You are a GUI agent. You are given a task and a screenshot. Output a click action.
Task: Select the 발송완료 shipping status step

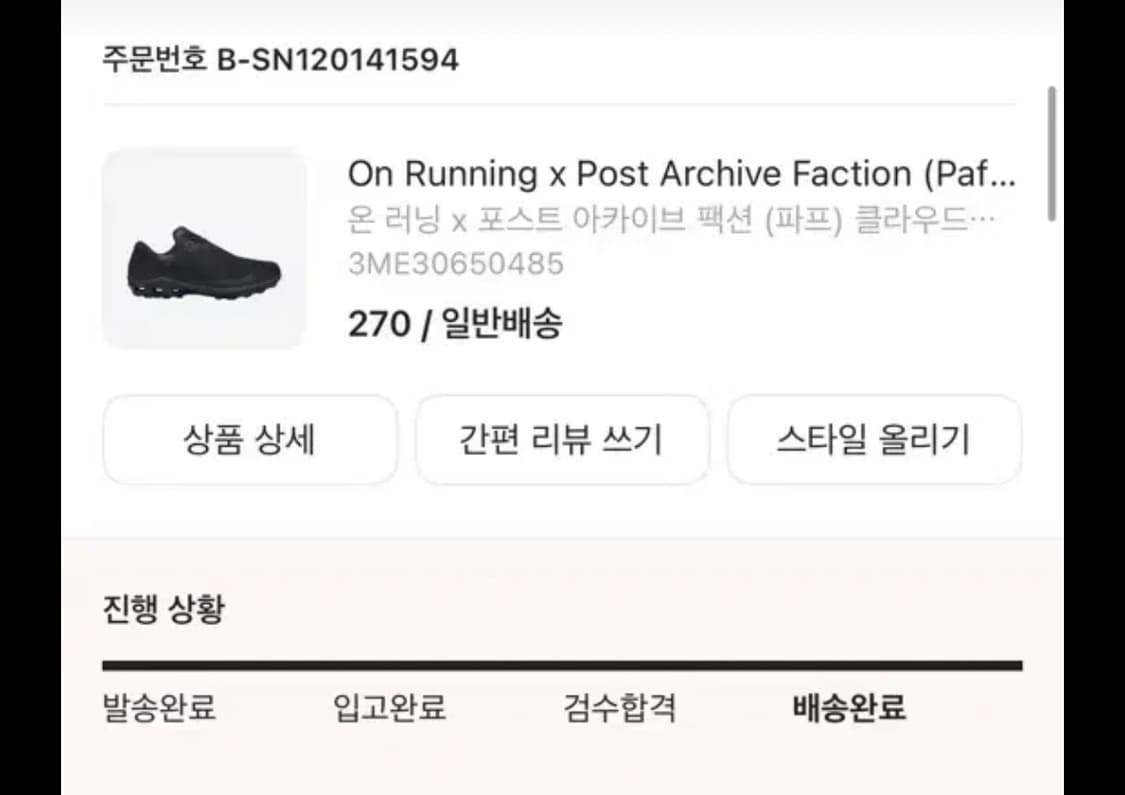156,708
